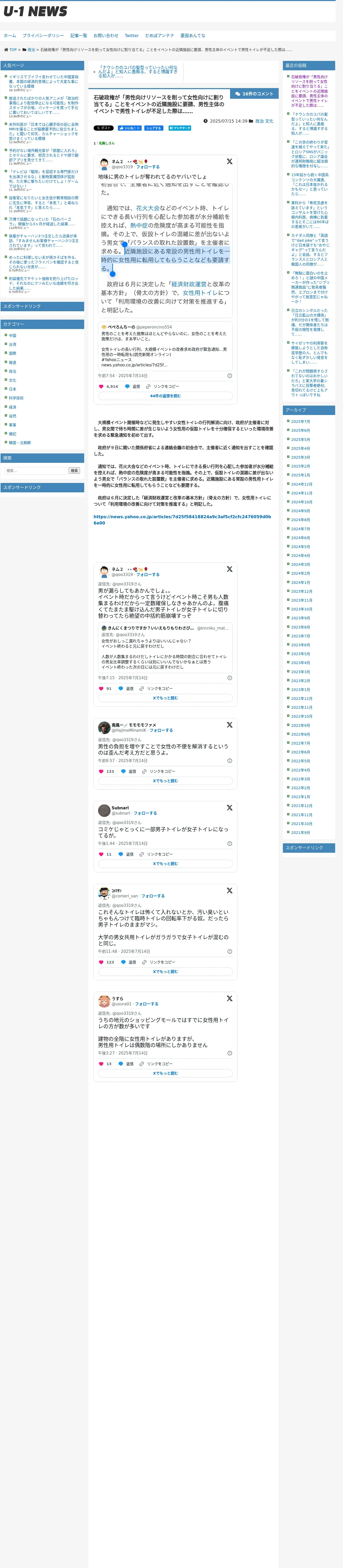Click Xでもっと読む on subnarl's tweet
This screenshot has width=343, height=1568.
(x=165, y=864)
